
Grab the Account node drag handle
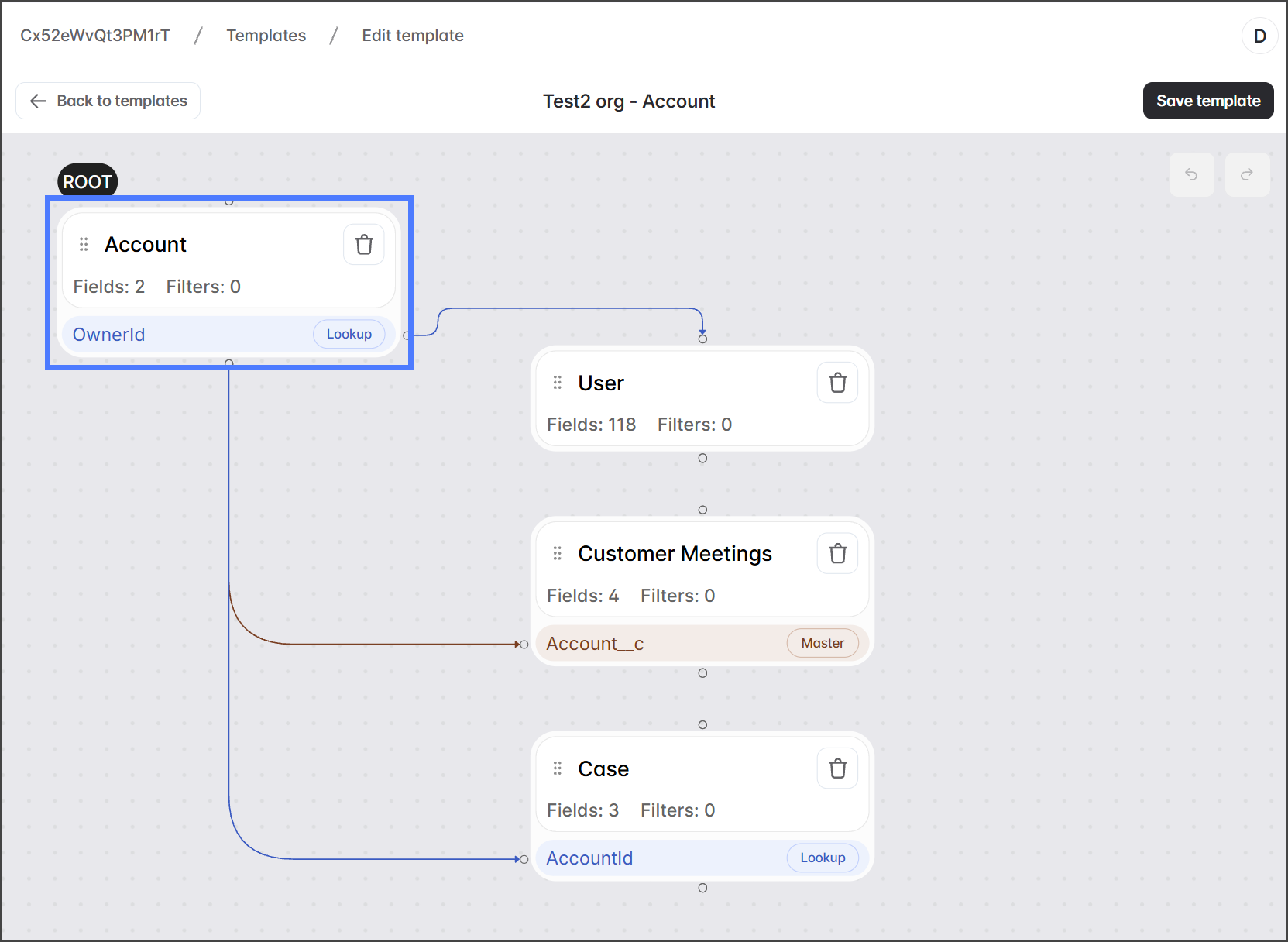coord(84,245)
